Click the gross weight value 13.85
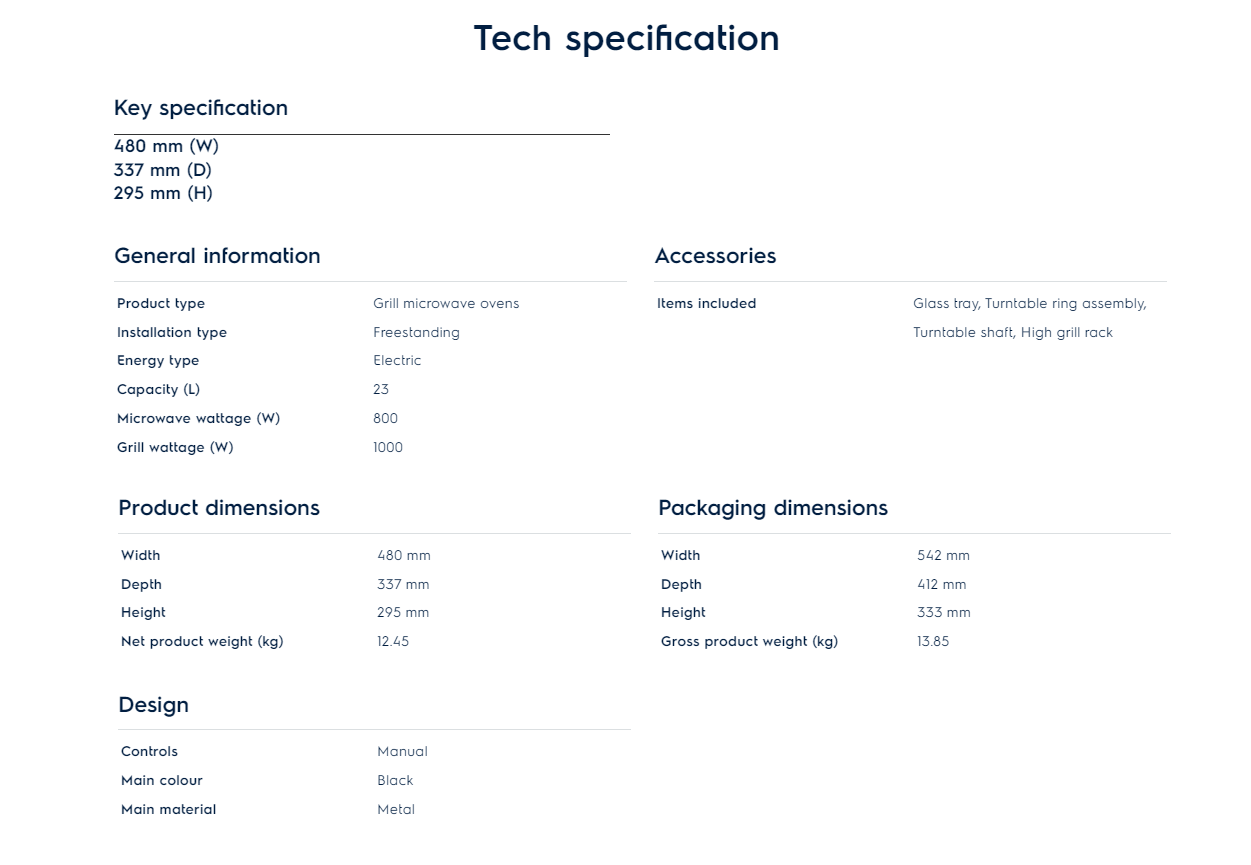The image size is (1251, 865). 933,642
